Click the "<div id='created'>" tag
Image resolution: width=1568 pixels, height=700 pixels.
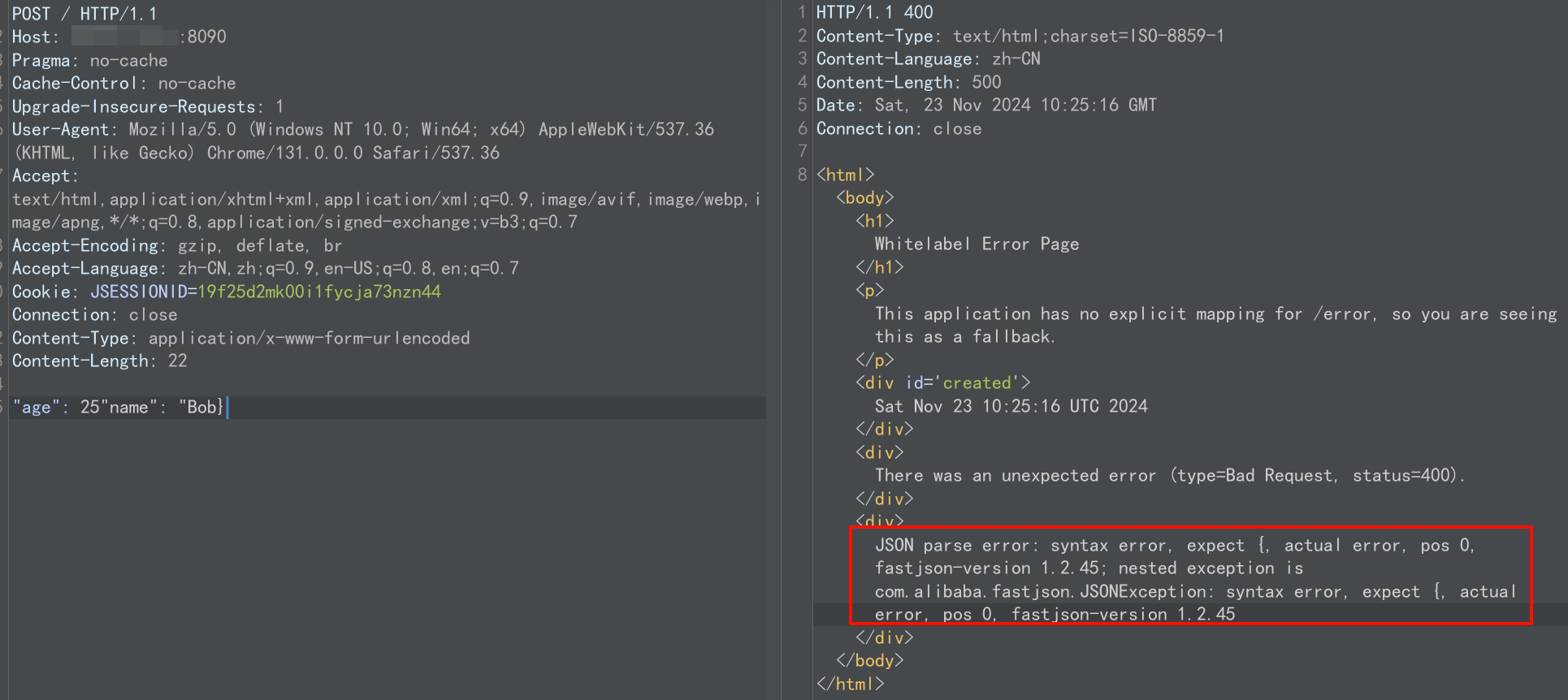tap(943, 382)
